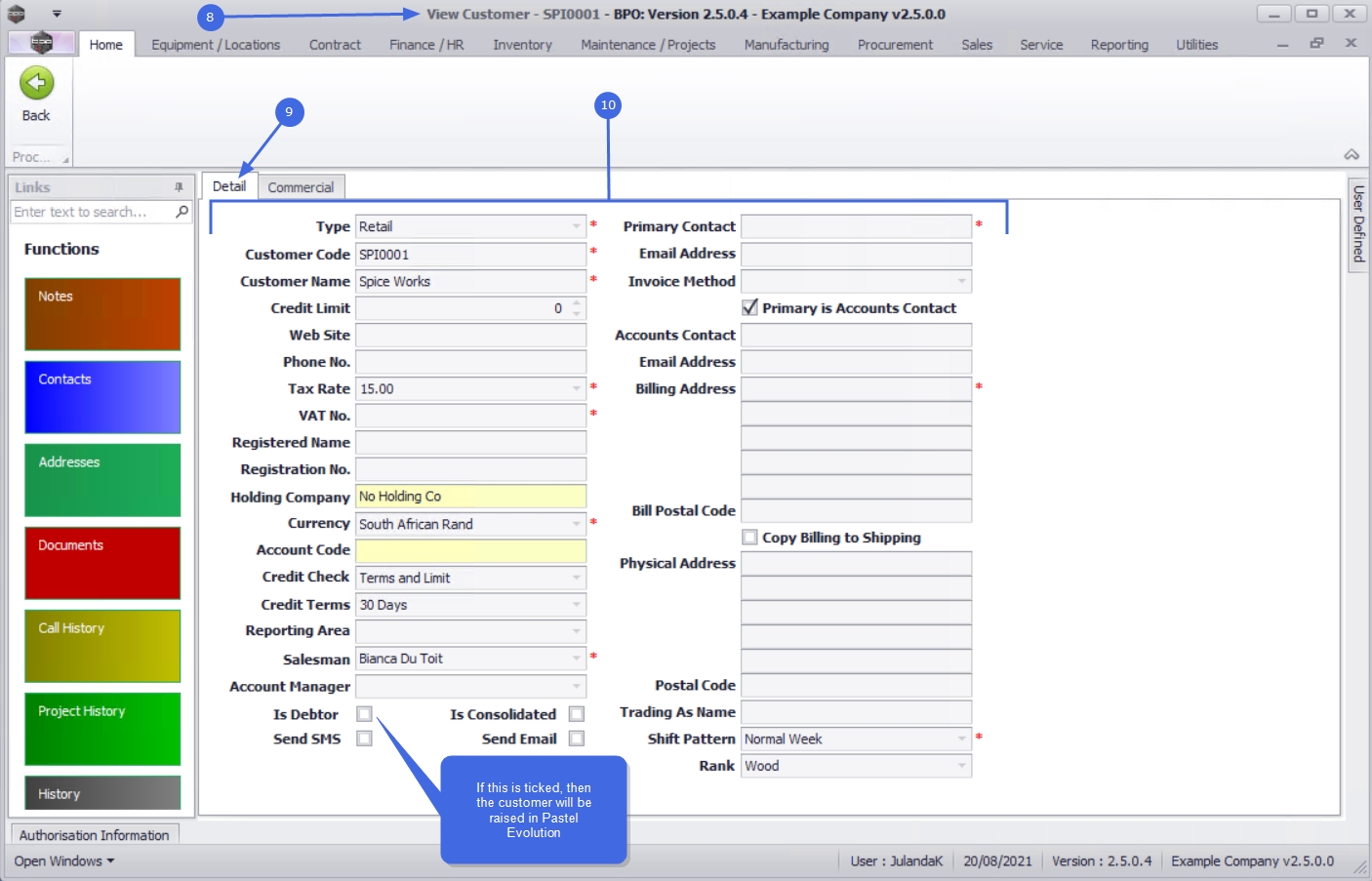Open the Finance / HR ribbon tab
1372x881 pixels.
click(x=426, y=45)
